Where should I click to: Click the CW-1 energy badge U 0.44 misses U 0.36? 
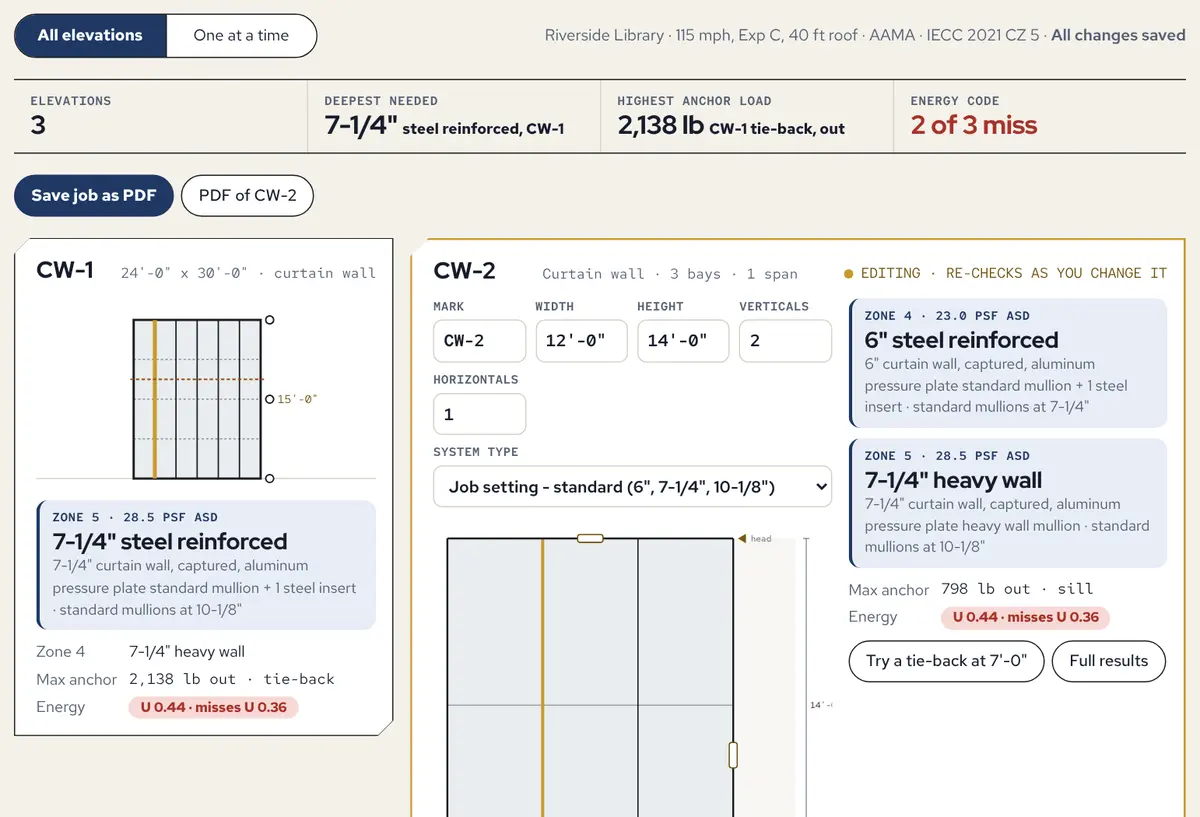point(214,707)
